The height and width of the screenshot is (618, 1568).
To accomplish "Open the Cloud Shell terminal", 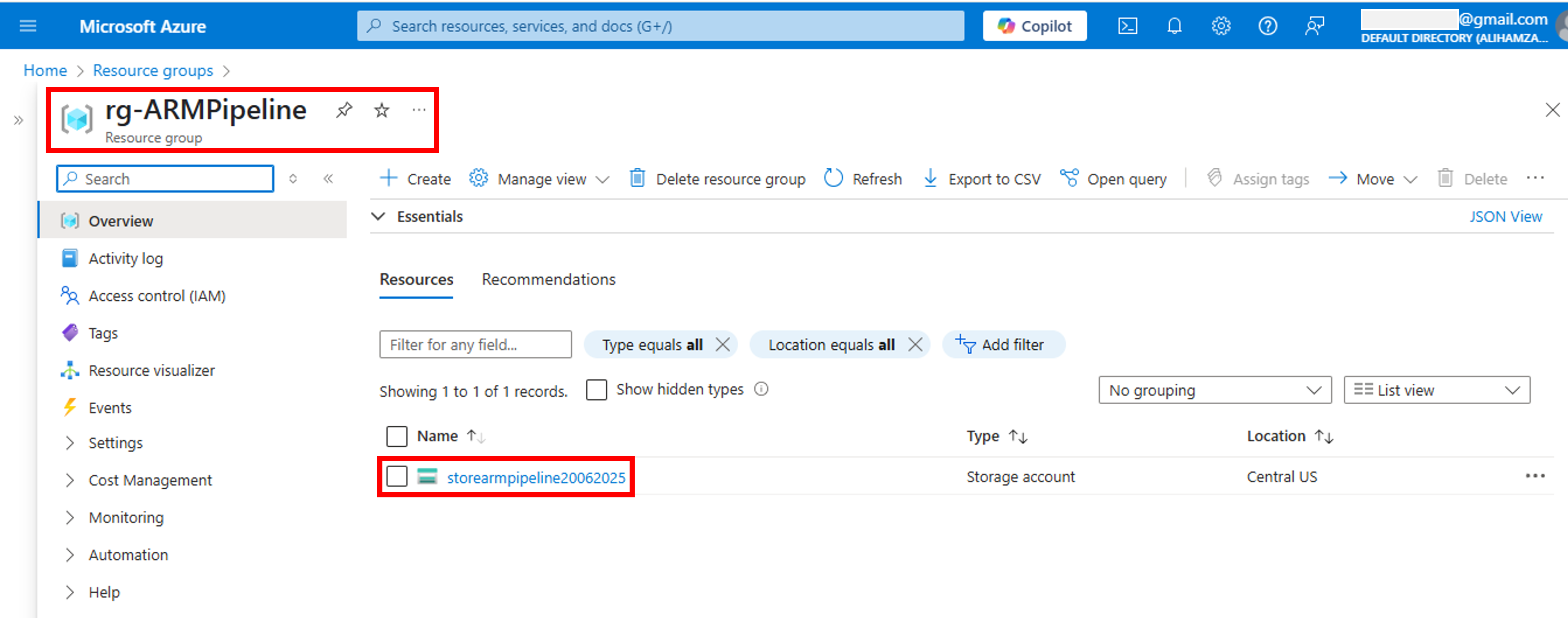I will pyautogui.click(x=1128, y=26).
